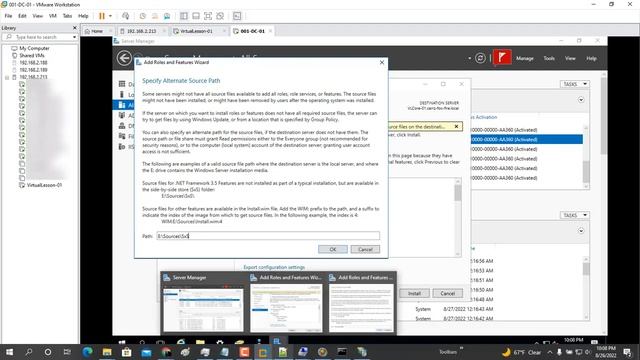
Task: Click the Library search field
Action: [39, 37]
